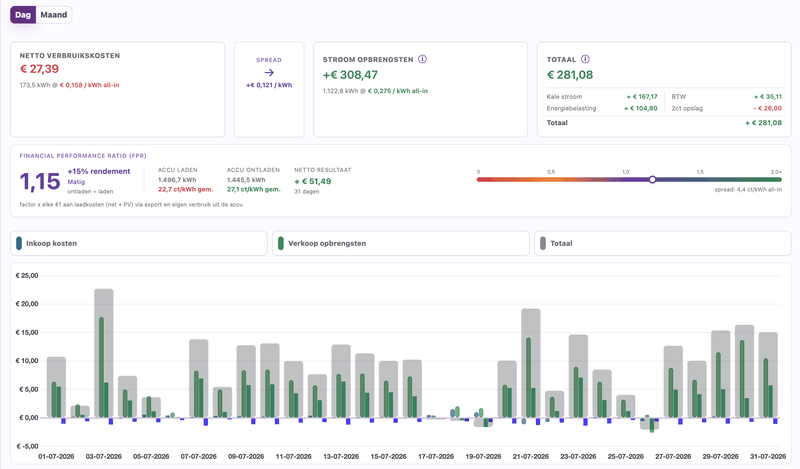
Task: Click the Energiebelasting + € 104,80 amount
Action: coord(640,108)
